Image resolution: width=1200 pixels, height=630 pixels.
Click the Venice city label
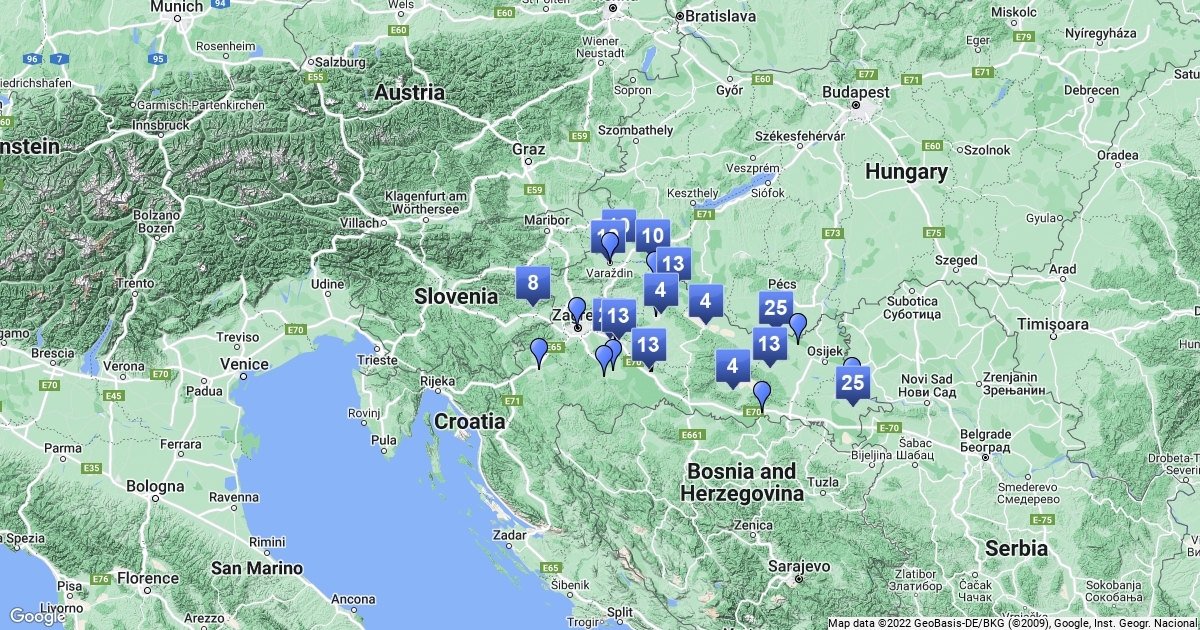coord(245,364)
